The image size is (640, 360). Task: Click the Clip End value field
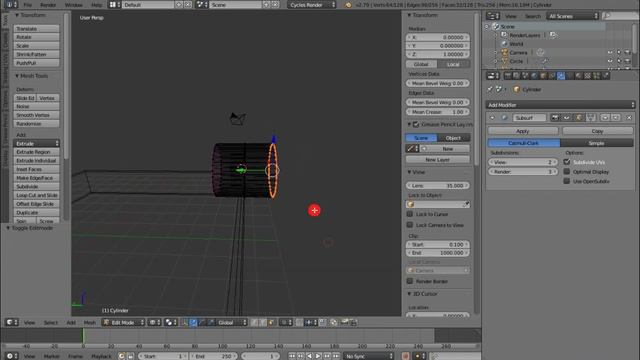click(x=438, y=253)
